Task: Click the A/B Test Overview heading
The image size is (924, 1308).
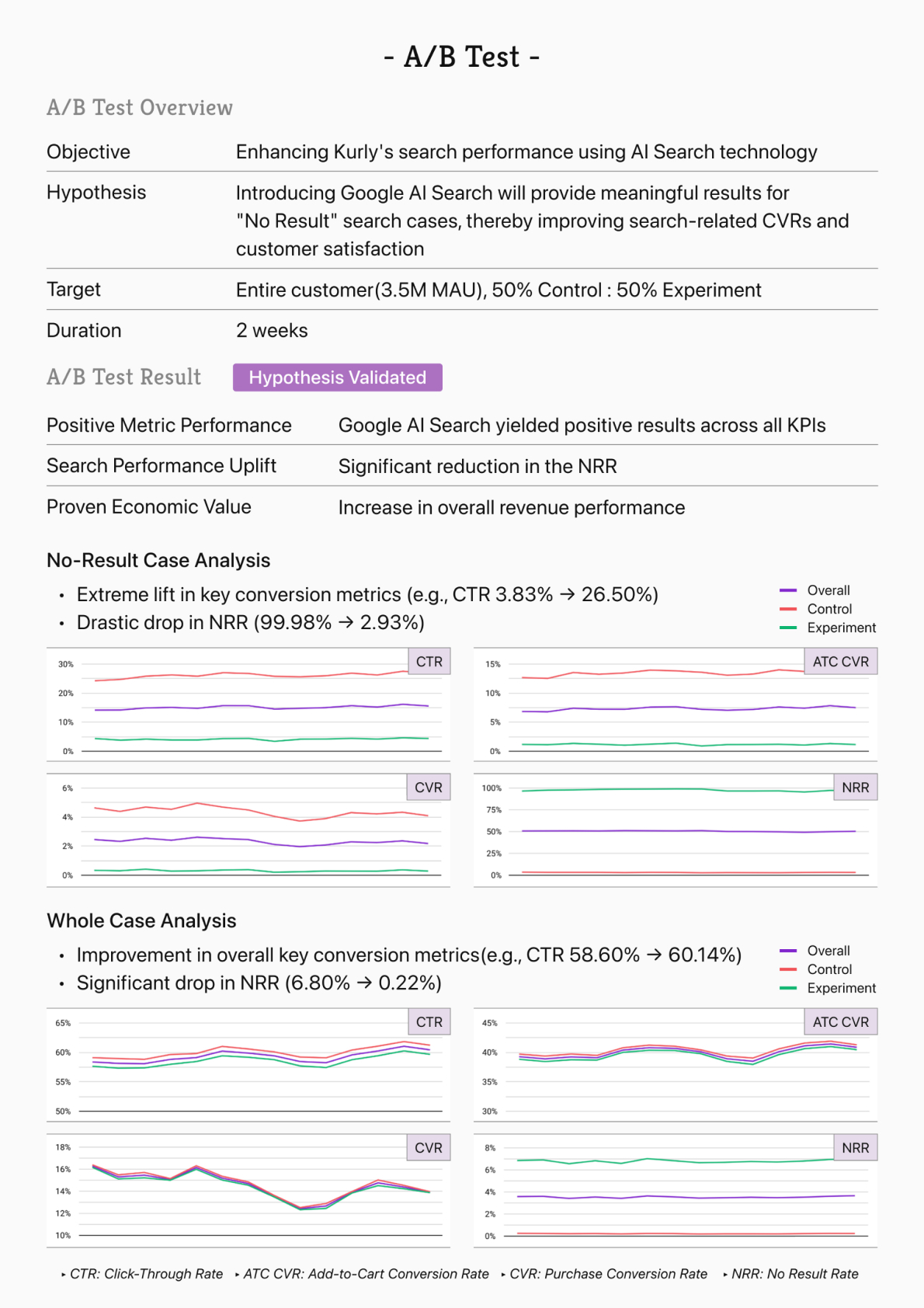Action: 140,108
